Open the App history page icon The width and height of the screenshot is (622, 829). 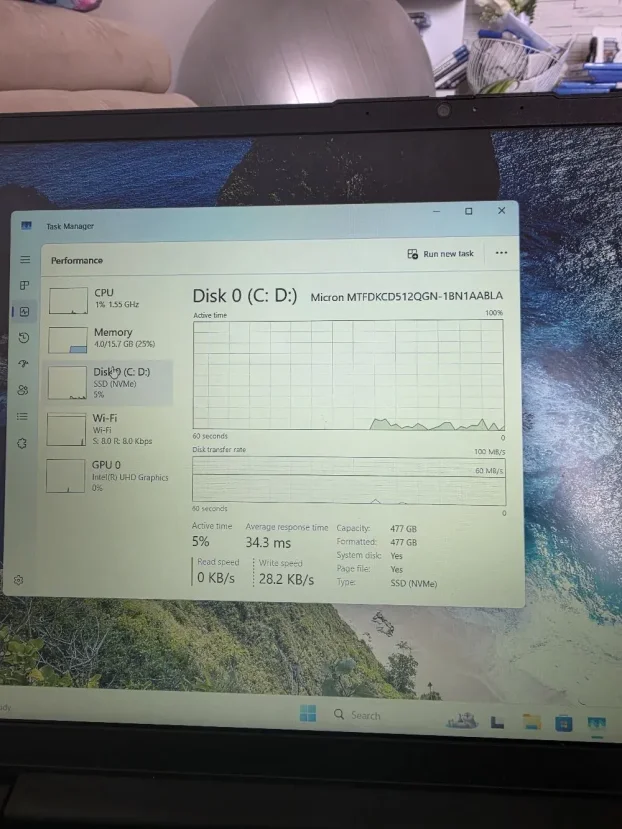point(24,337)
